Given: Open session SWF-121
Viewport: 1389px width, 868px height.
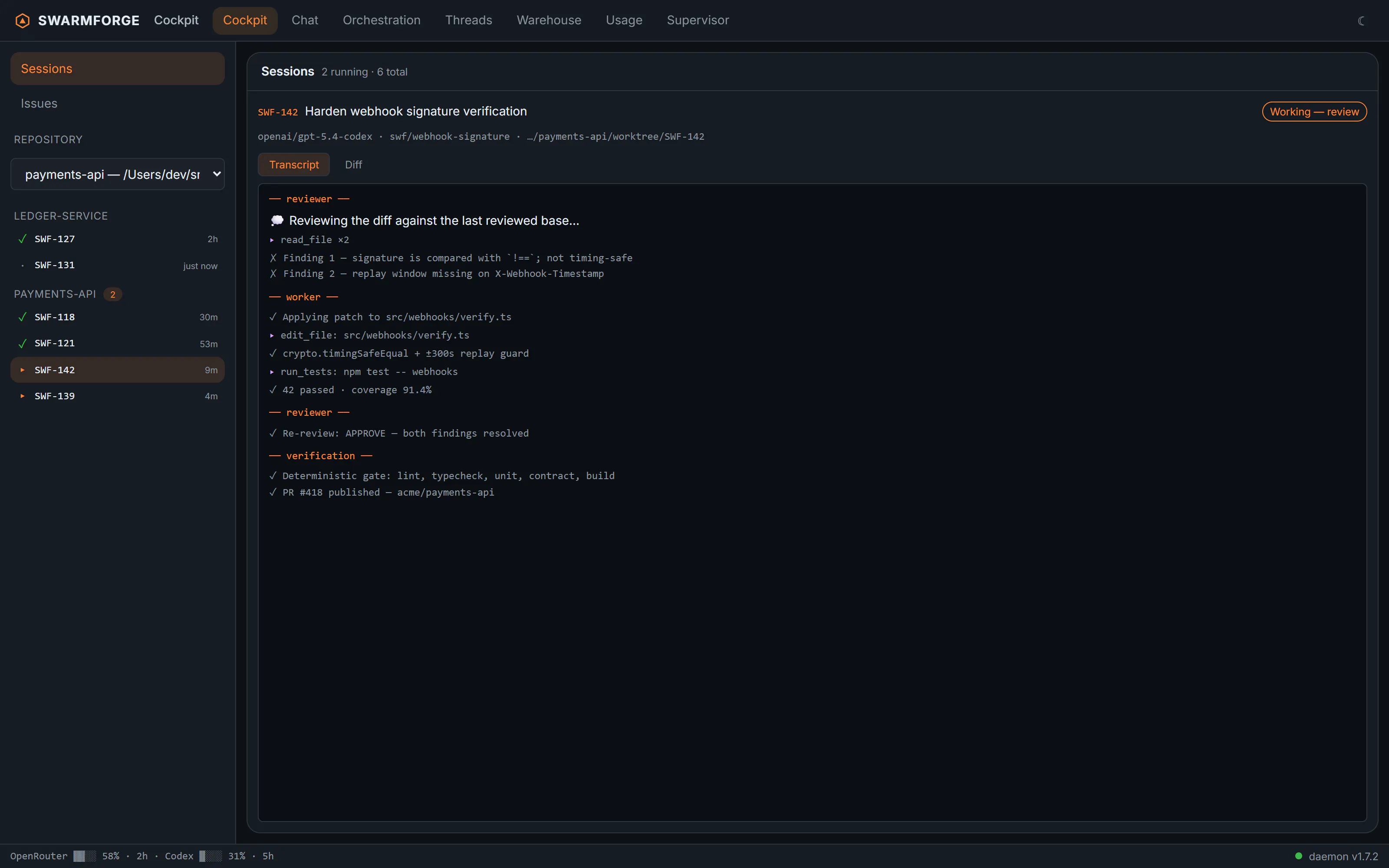Looking at the screenshot, I should tap(118, 343).
